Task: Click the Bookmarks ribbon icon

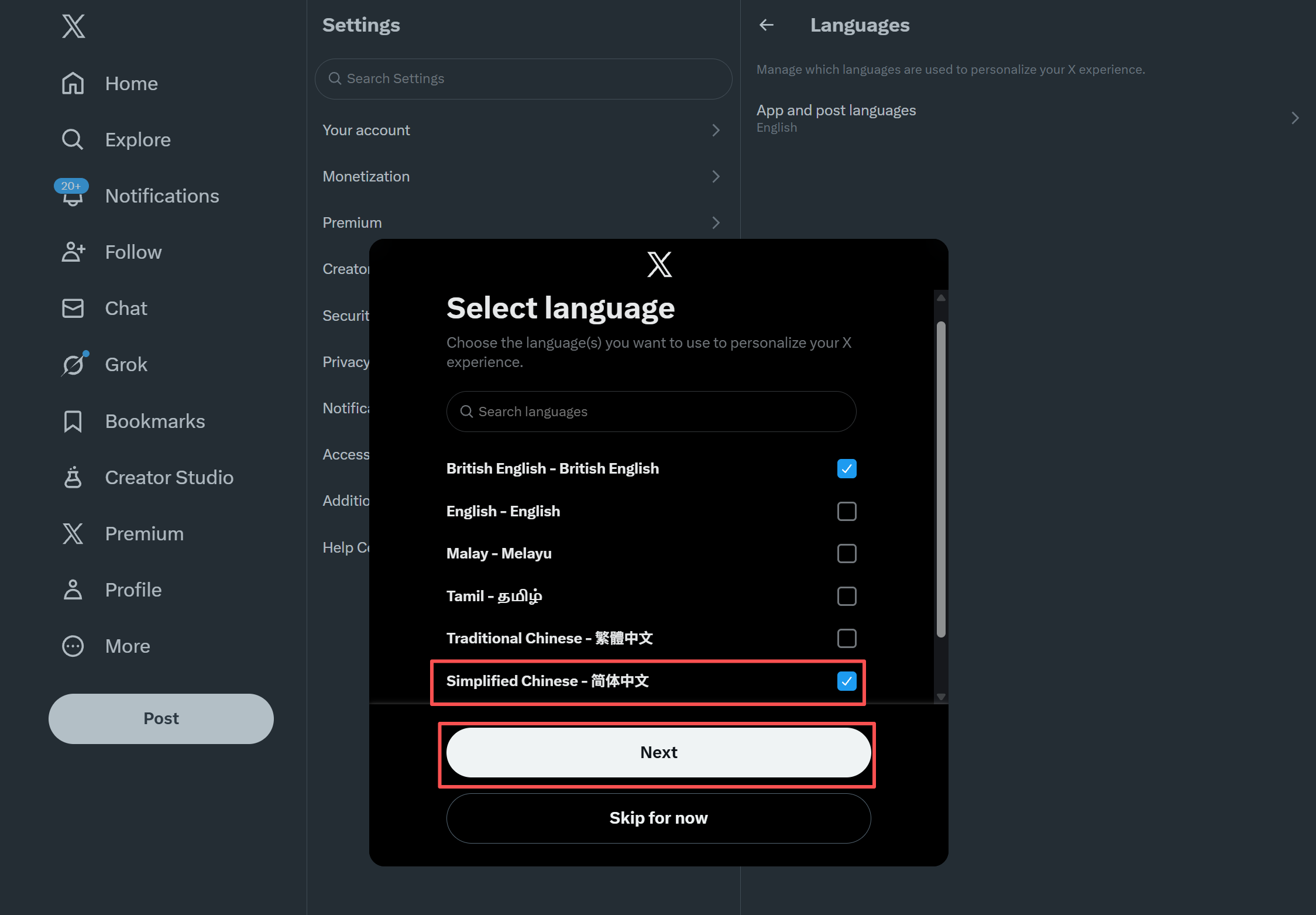Action: (73, 421)
